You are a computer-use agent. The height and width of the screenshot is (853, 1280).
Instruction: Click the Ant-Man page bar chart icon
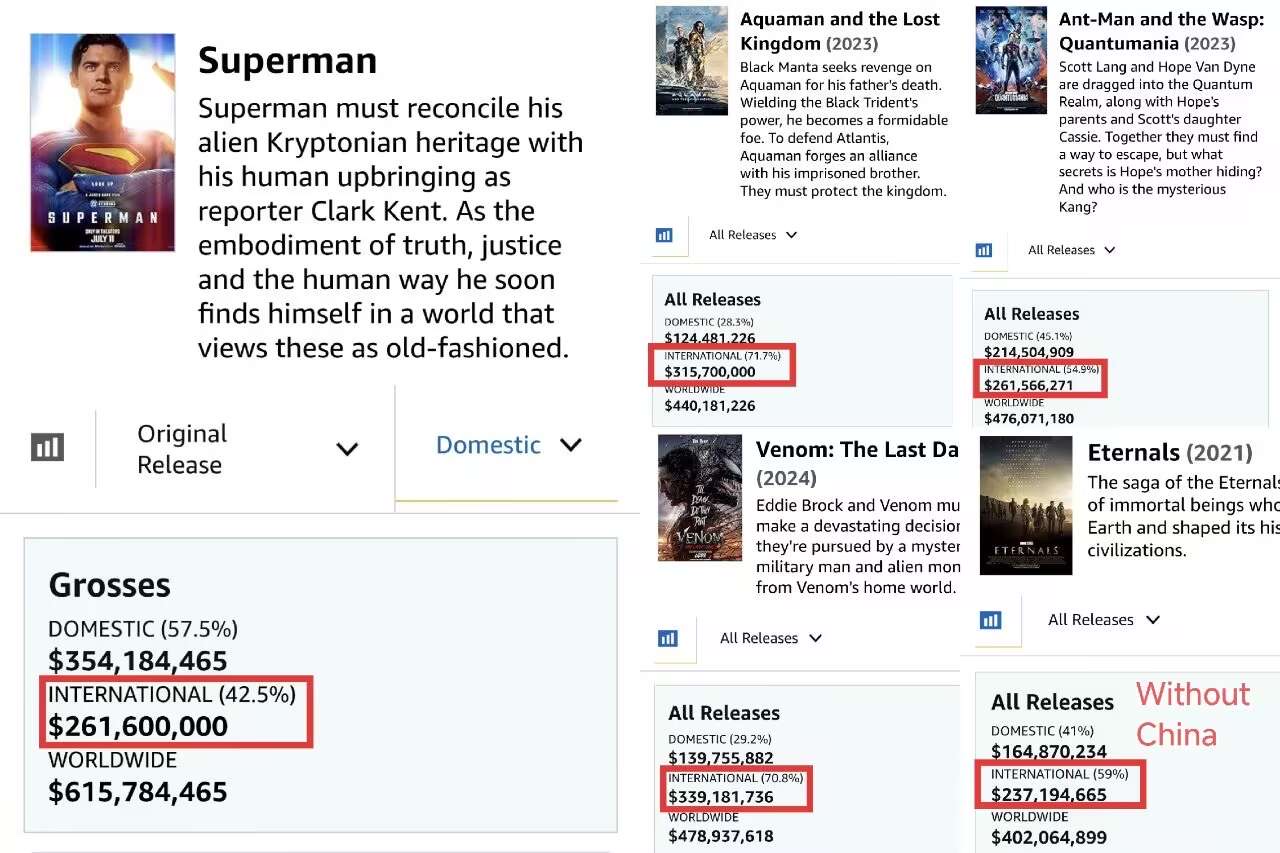pos(984,250)
